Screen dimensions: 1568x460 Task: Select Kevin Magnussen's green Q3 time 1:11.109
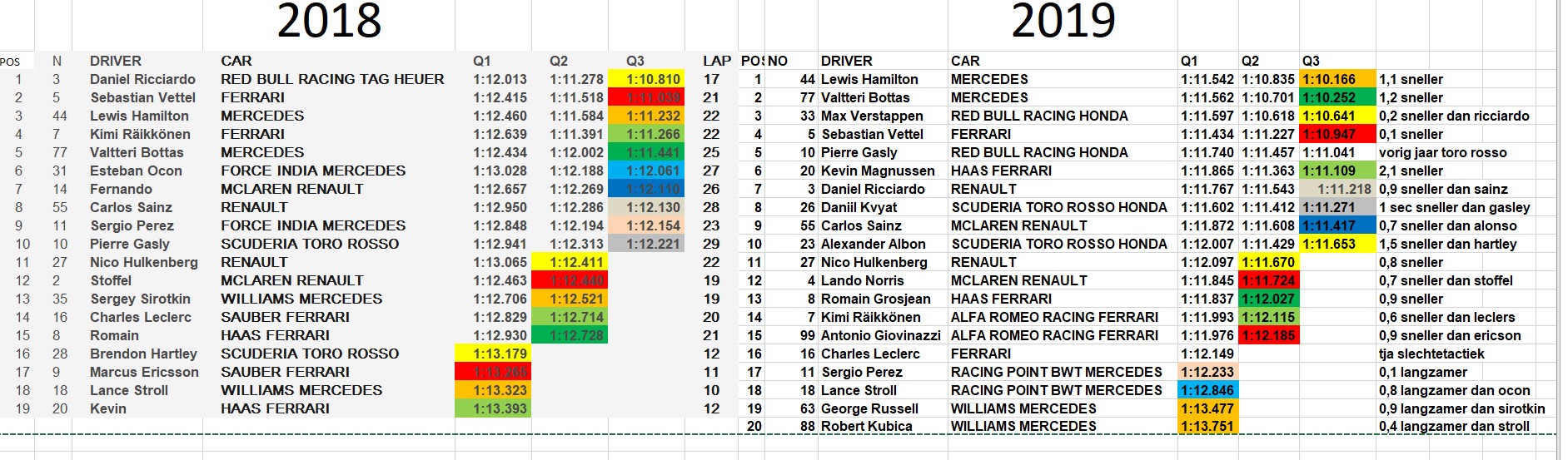(x=1338, y=171)
